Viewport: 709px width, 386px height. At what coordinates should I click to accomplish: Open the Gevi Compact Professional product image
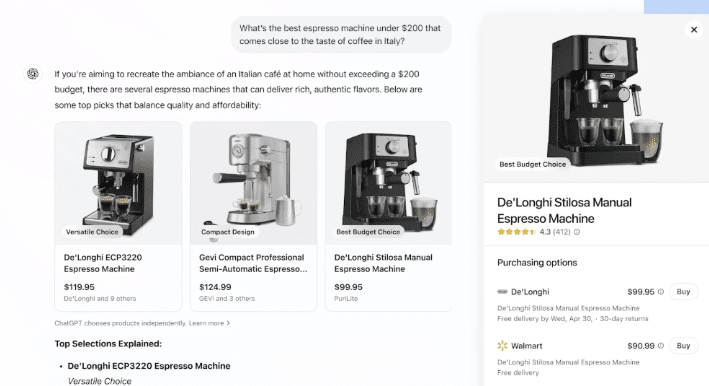tap(253, 183)
